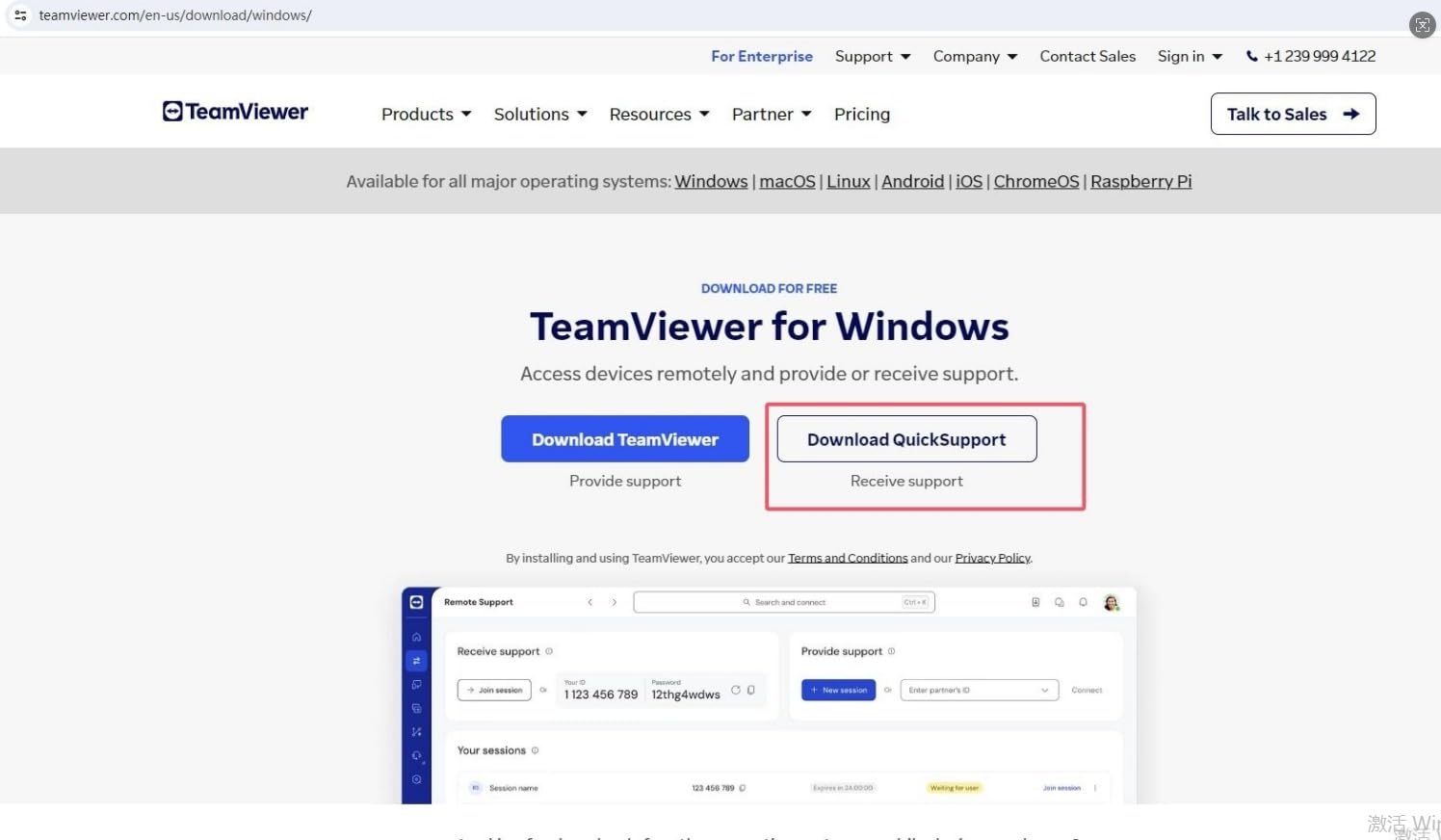Image resolution: width=1441 pixels, height=840 pixels.
Task: Open the ChromeOS download link
Action: [x=1036, y=181]
